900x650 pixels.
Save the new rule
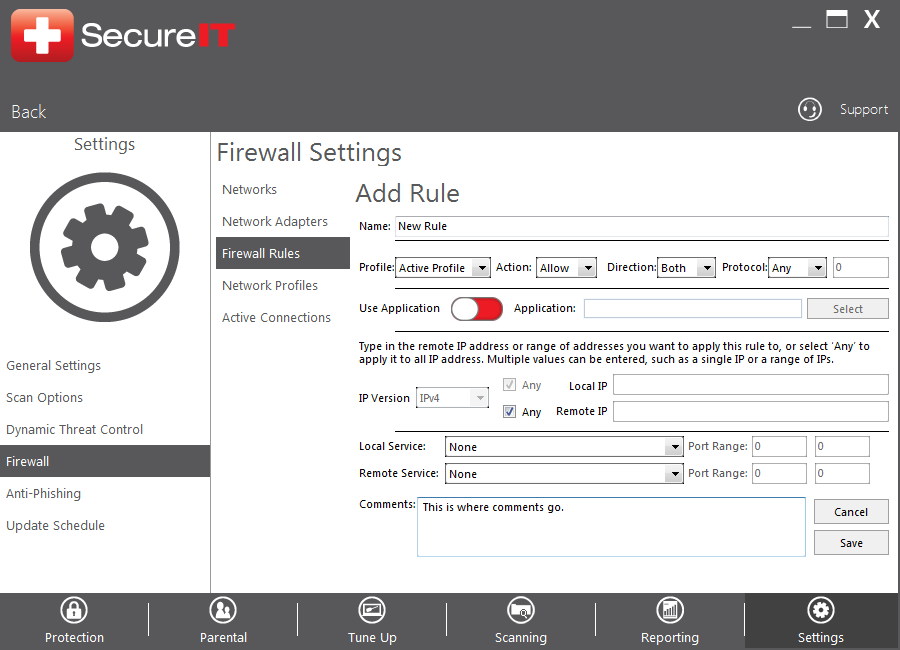click(x=851, y=543)
